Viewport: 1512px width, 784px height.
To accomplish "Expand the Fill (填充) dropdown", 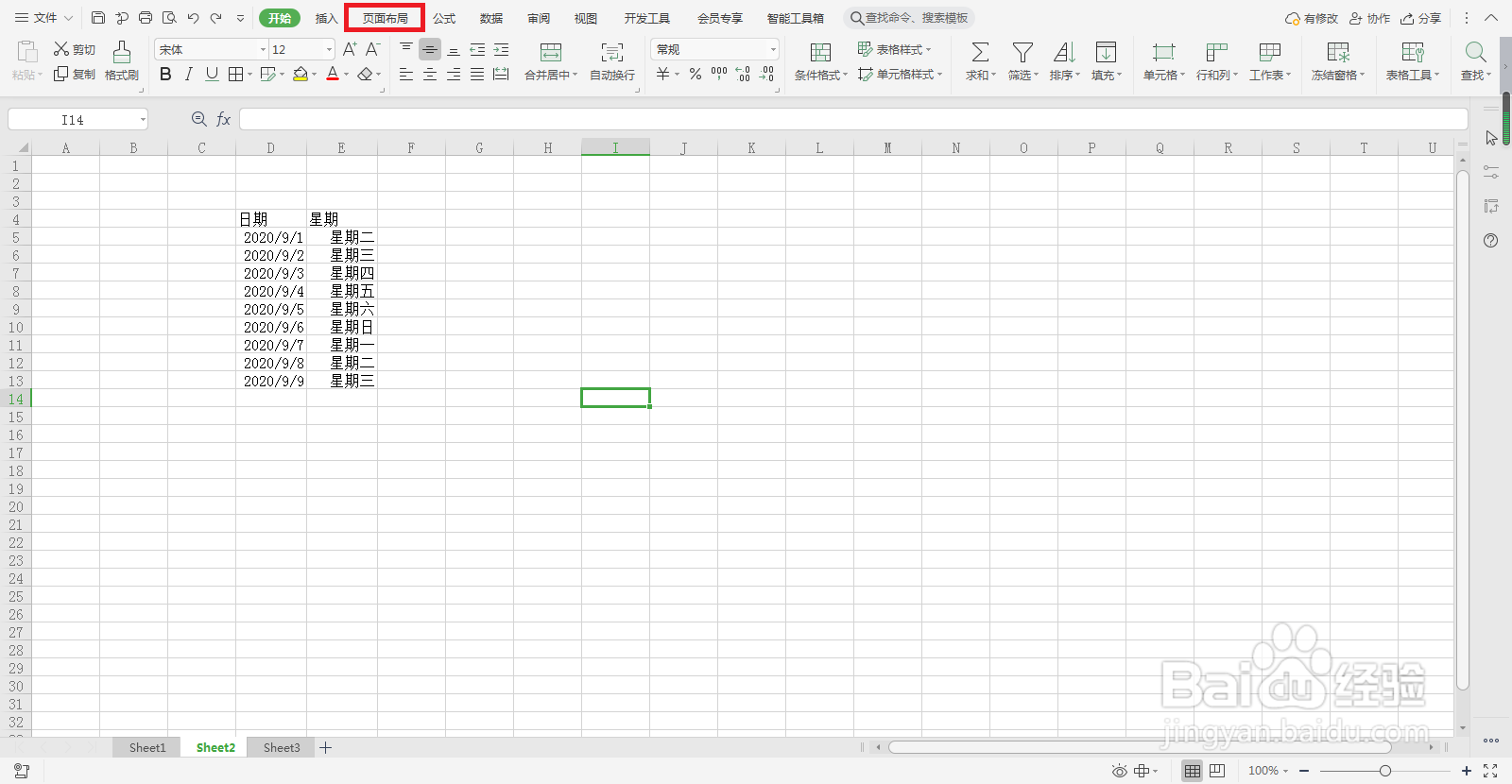I will (x=1120, y=75).
